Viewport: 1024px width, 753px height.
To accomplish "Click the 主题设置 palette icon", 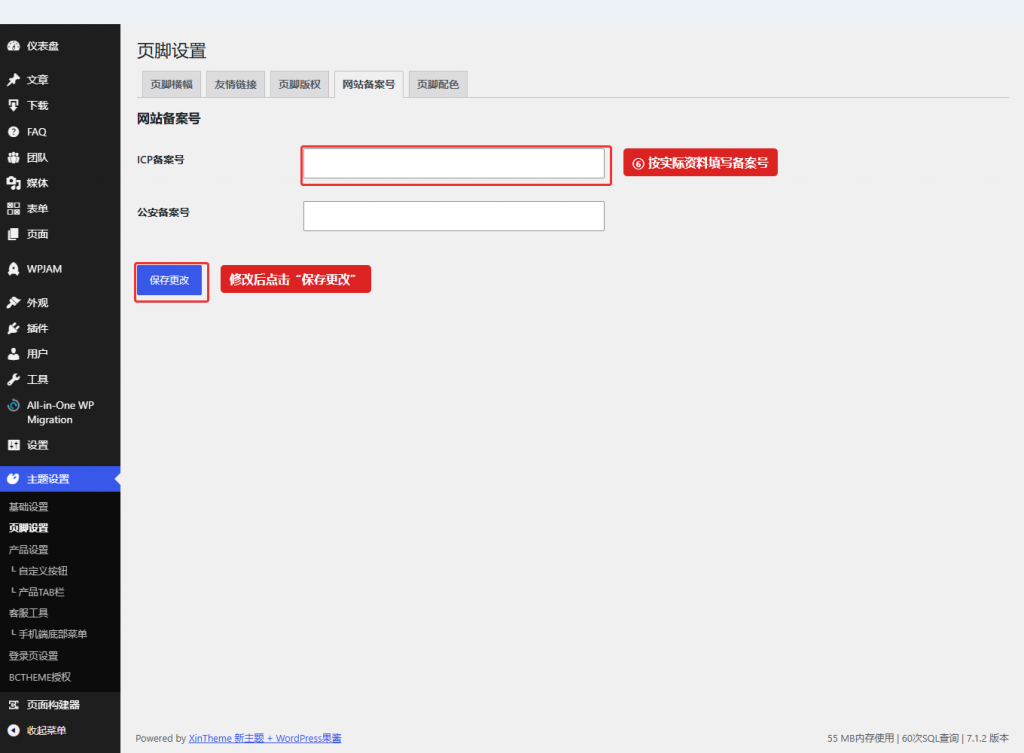I will [13, 479].
